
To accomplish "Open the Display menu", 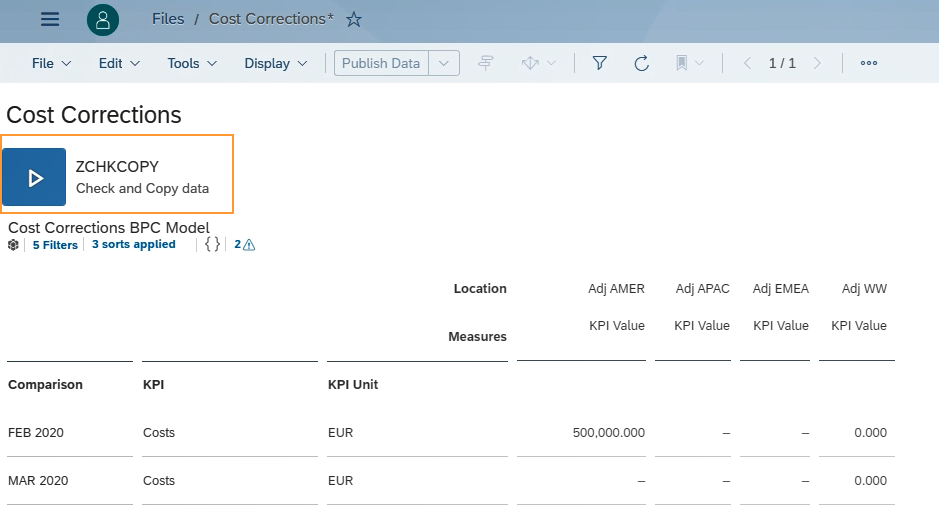I will [x=275, y=64].
